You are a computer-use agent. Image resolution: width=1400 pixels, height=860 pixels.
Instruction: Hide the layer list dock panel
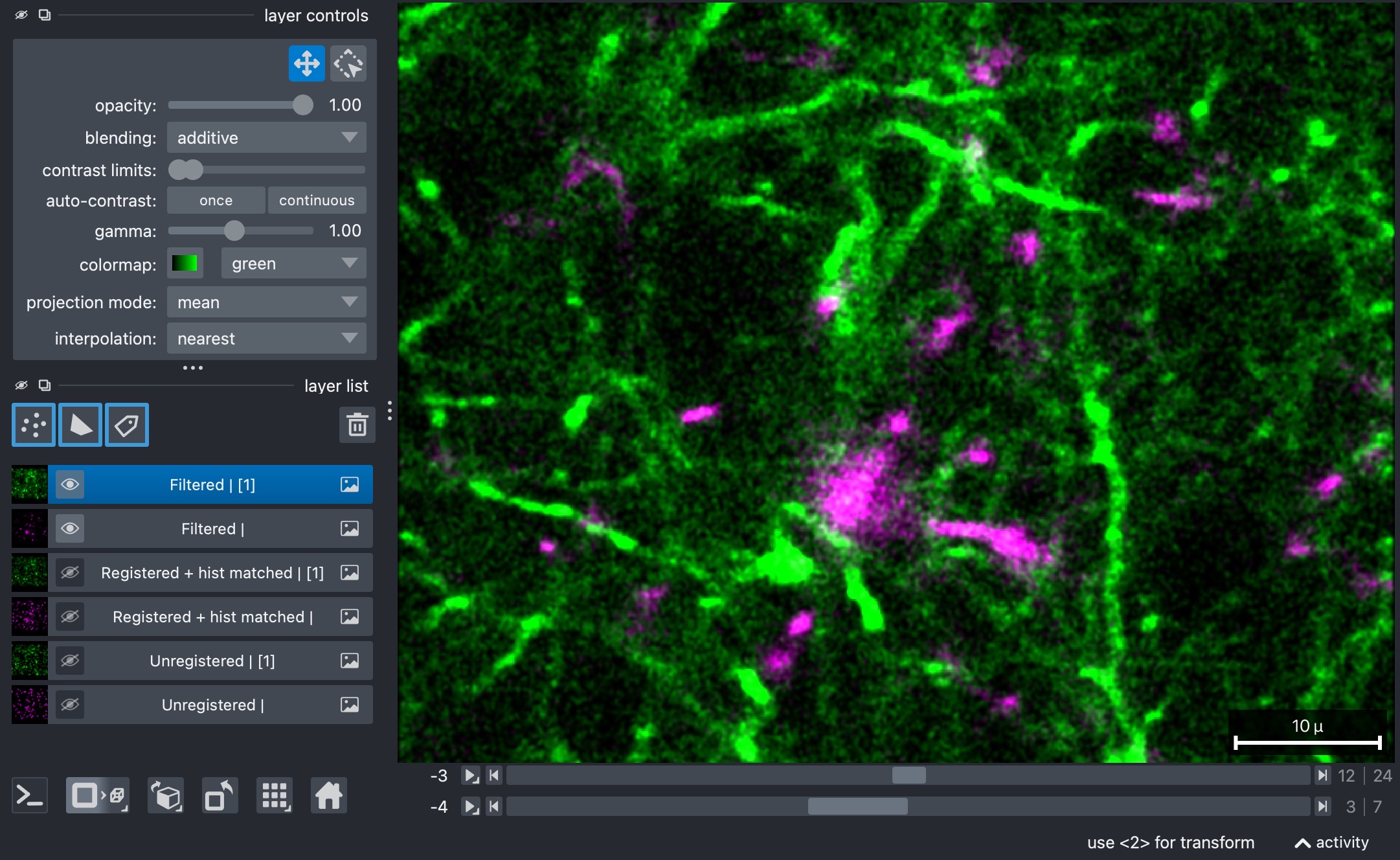21,385
